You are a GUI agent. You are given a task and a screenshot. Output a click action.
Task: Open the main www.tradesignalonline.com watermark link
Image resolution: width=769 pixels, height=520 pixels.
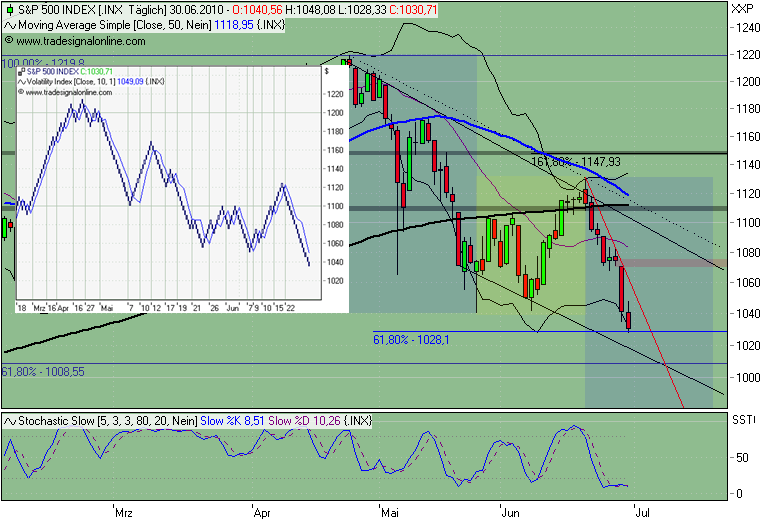81,41
